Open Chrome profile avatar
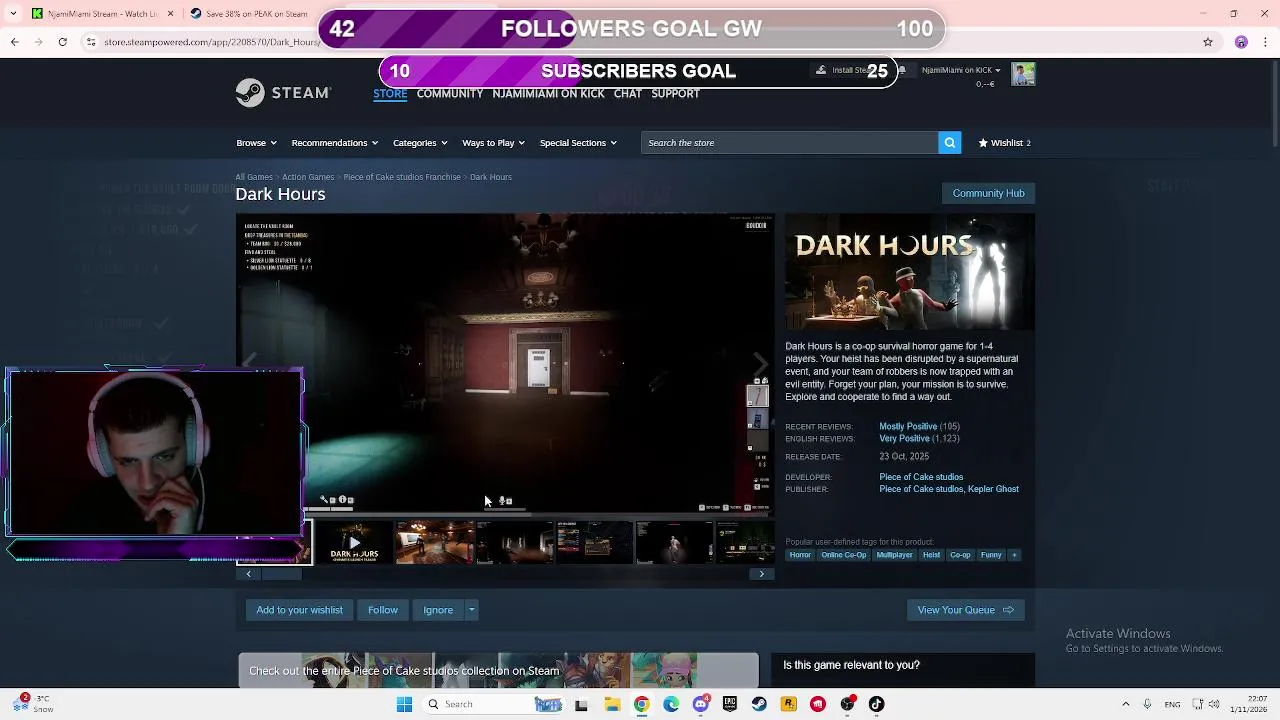 tap(1241, 42)
